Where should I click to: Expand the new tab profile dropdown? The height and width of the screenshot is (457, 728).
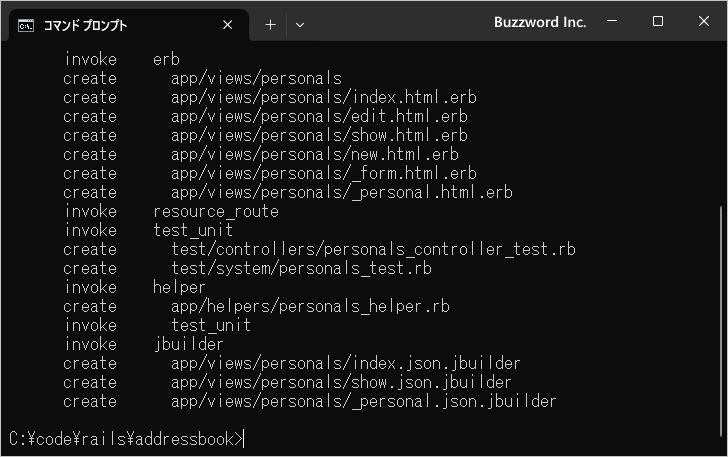point(300,25)
